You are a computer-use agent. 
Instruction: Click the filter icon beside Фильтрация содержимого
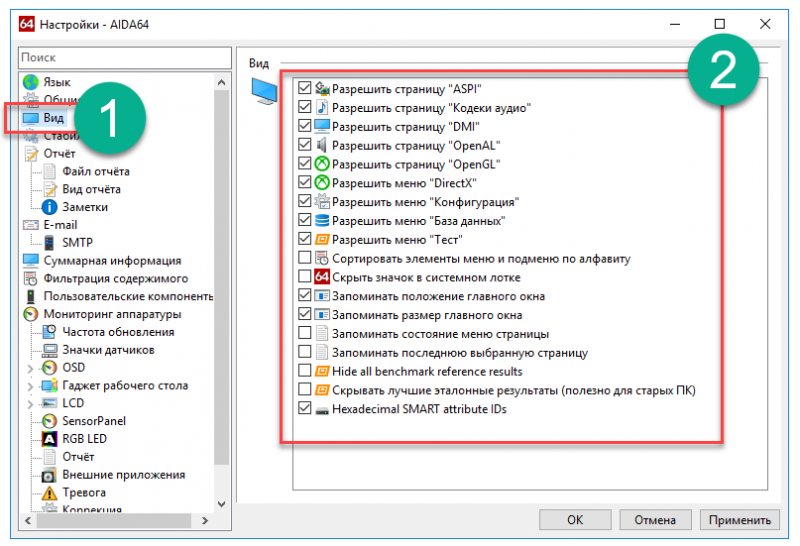pos(31,279)
